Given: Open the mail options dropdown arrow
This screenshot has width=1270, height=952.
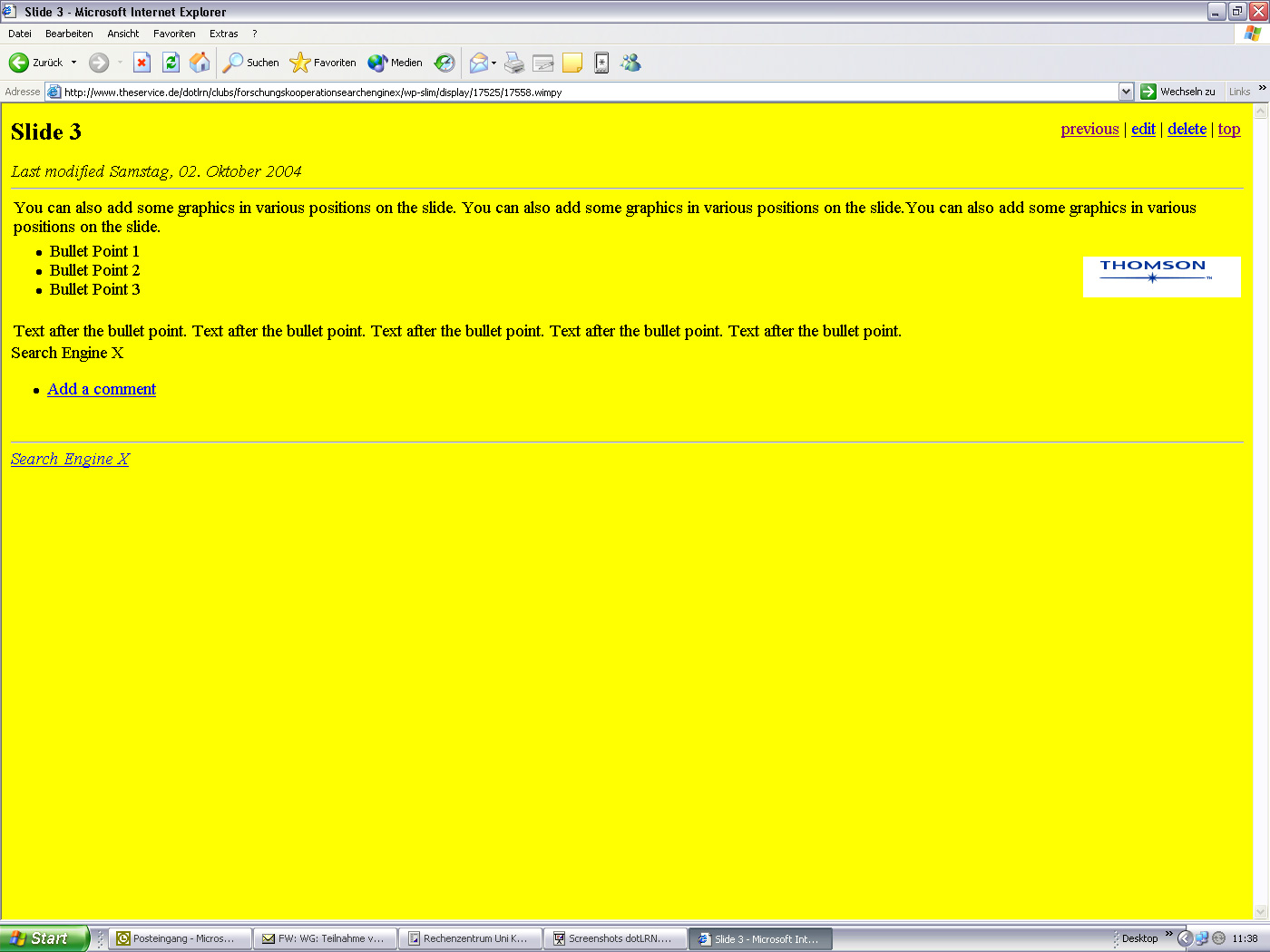Looking at the screenshot, I should click(493, 63).
